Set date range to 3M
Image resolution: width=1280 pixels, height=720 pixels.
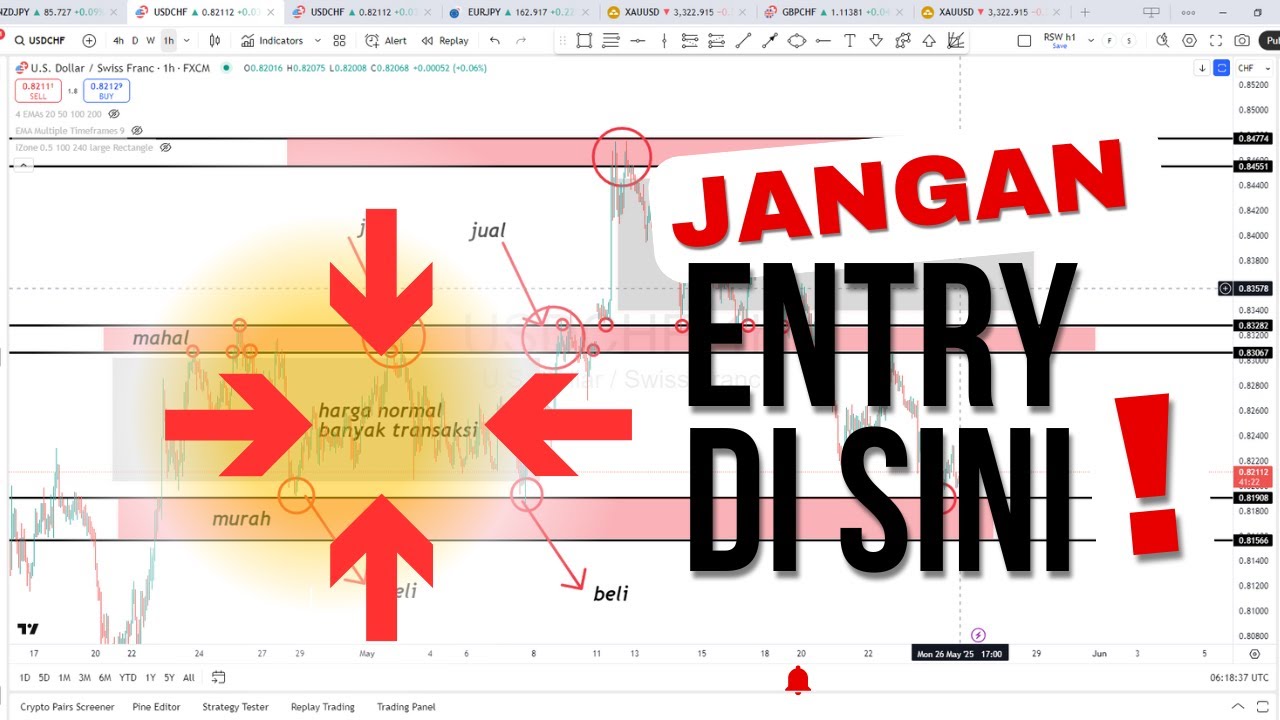pyautogui.click(x=85, y=678)
